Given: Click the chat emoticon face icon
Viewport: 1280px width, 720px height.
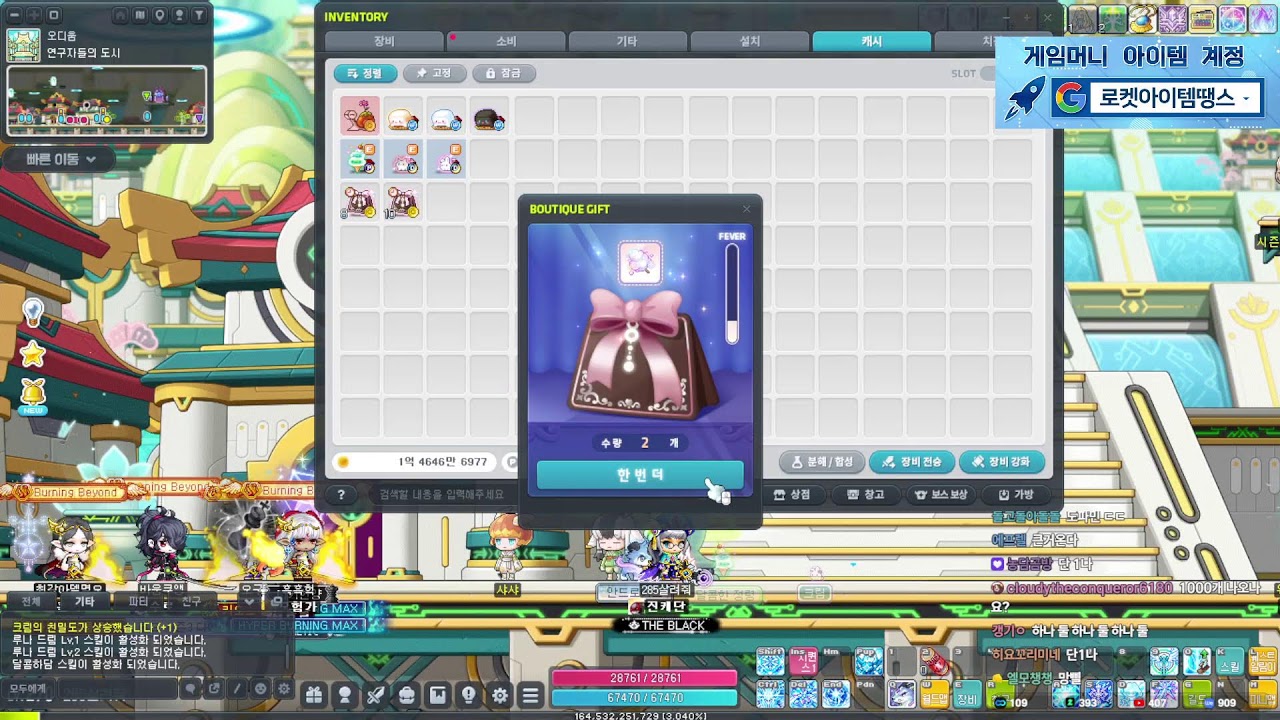Looking at the screenshot, I should click(x=261, y=688).
